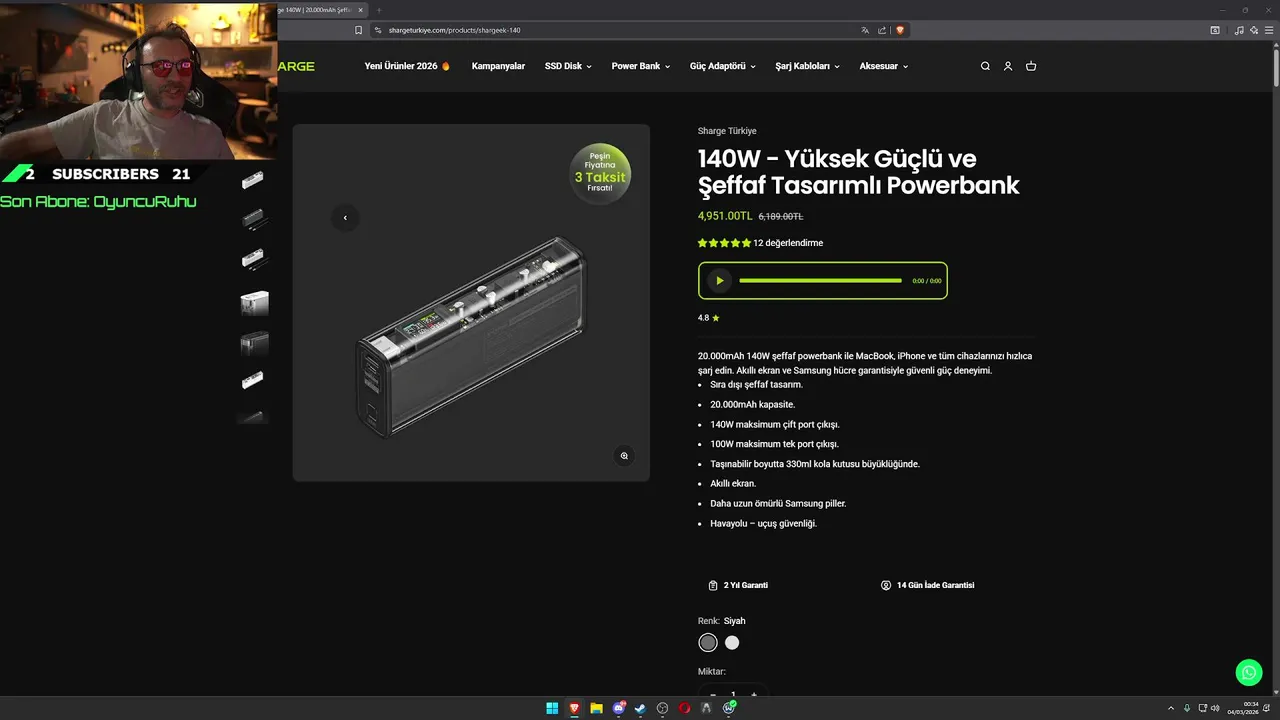The image size is (1280, 720).
Task: Expand the Güç Adaptörü menu
Action: [723, 66]
